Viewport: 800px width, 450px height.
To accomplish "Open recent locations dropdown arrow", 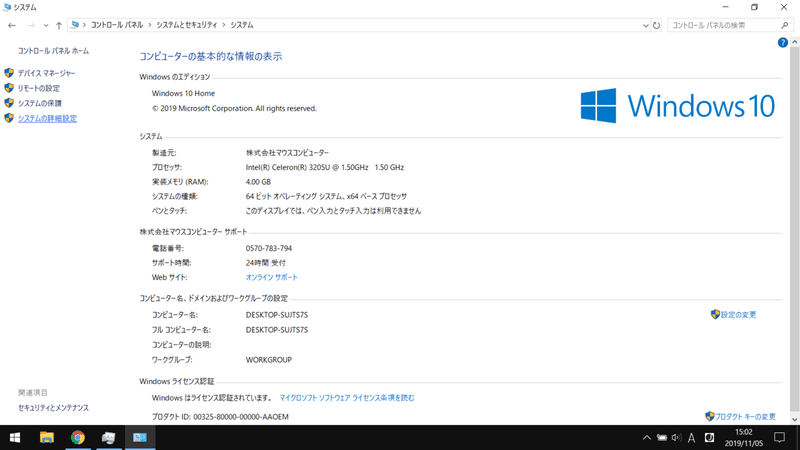I will tap(46, 25).
